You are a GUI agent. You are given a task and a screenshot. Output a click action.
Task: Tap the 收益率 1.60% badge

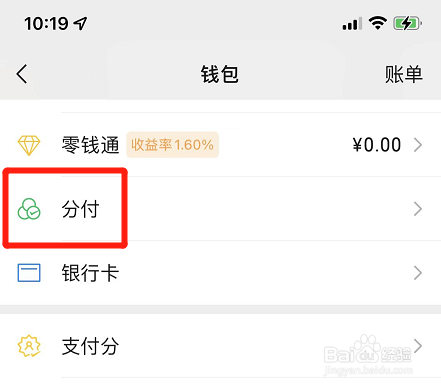(x=172, y=145)
